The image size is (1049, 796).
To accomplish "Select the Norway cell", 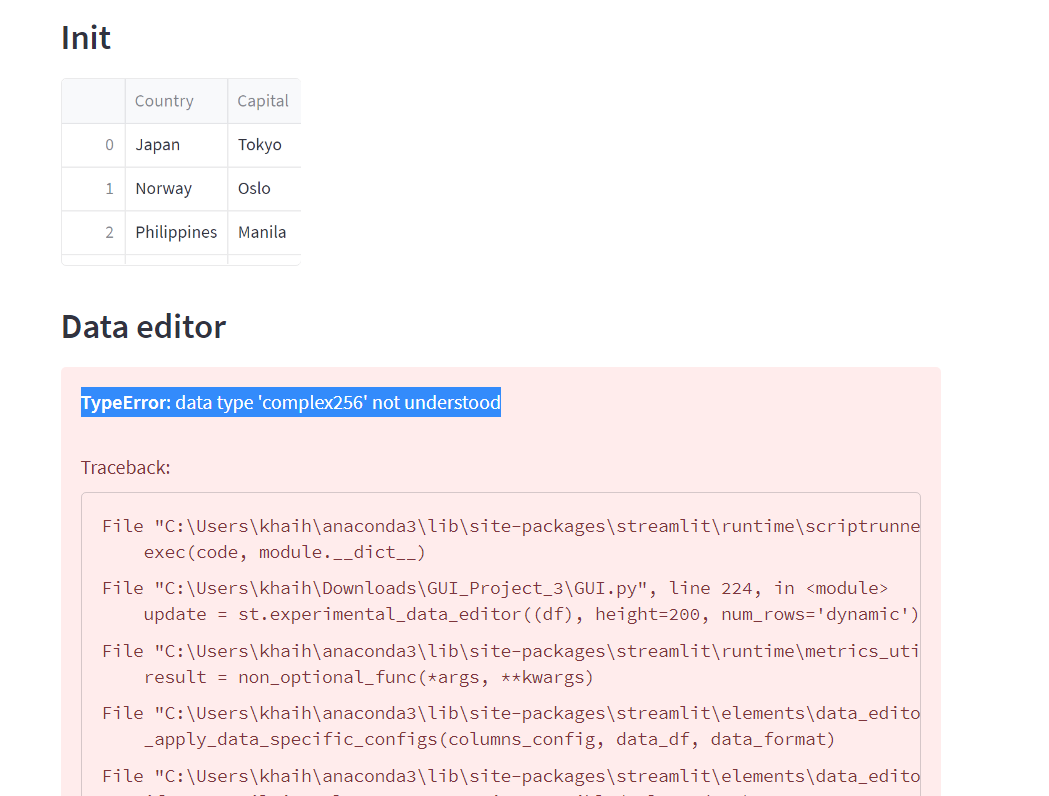I will [x=164, y=189].
